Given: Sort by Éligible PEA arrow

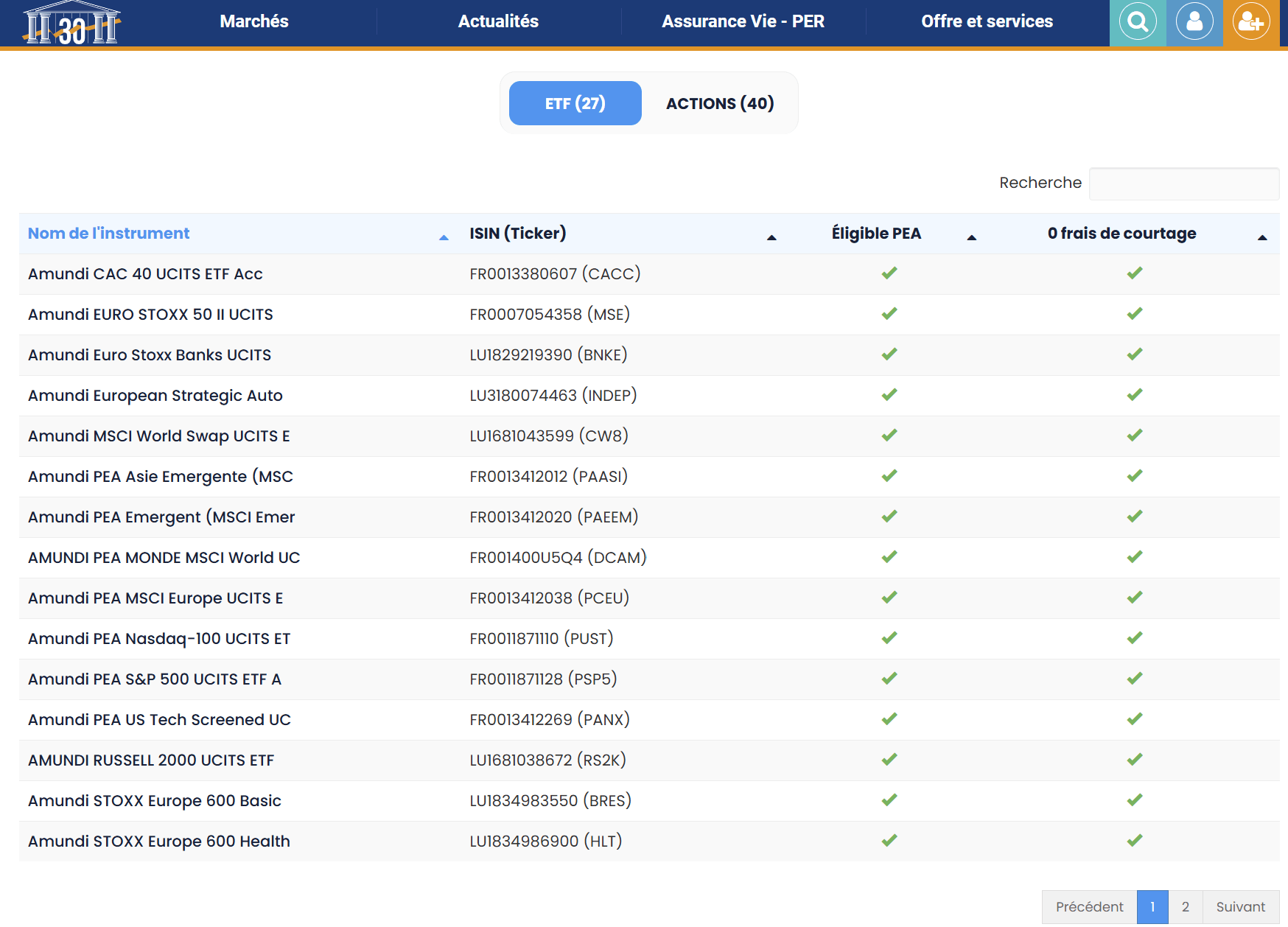Looking at the screenshot, I should [x=972, y=237].
